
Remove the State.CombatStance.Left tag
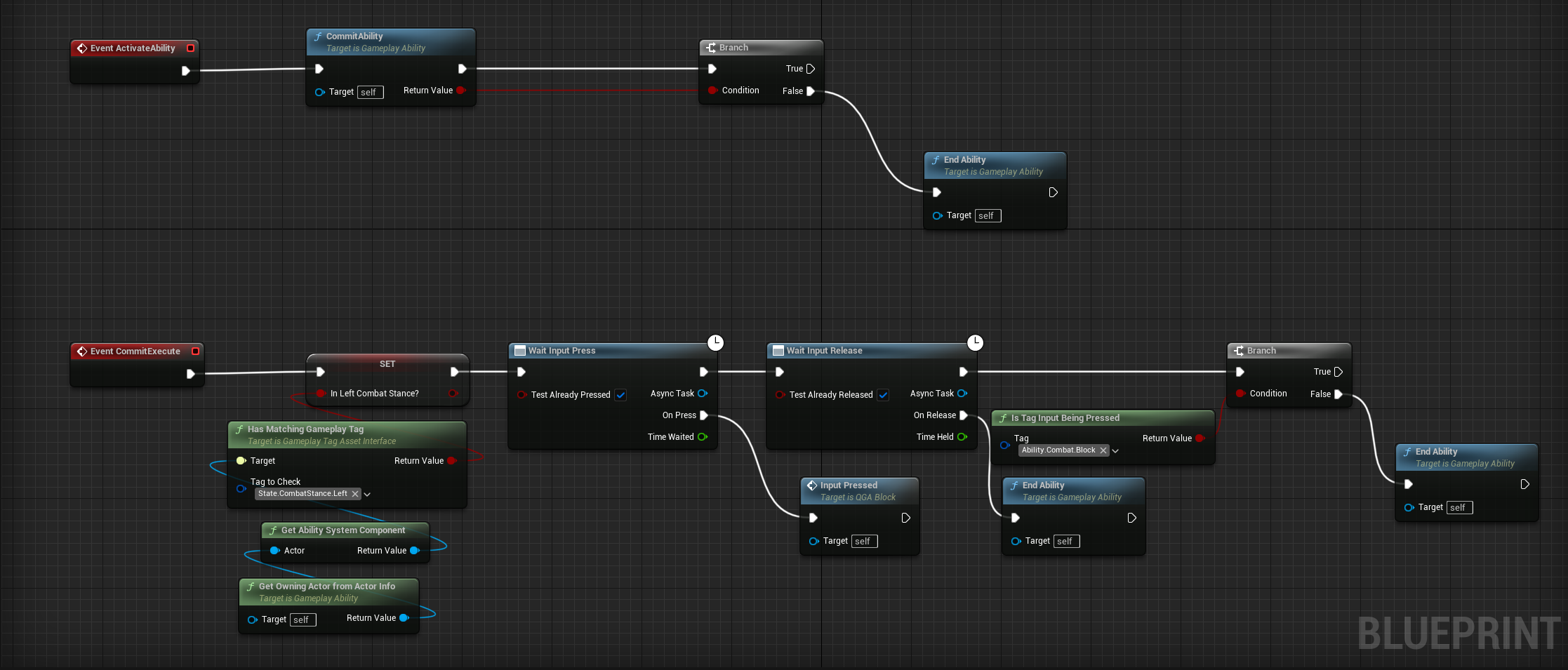pyautogui.click(x=355, y=494)
